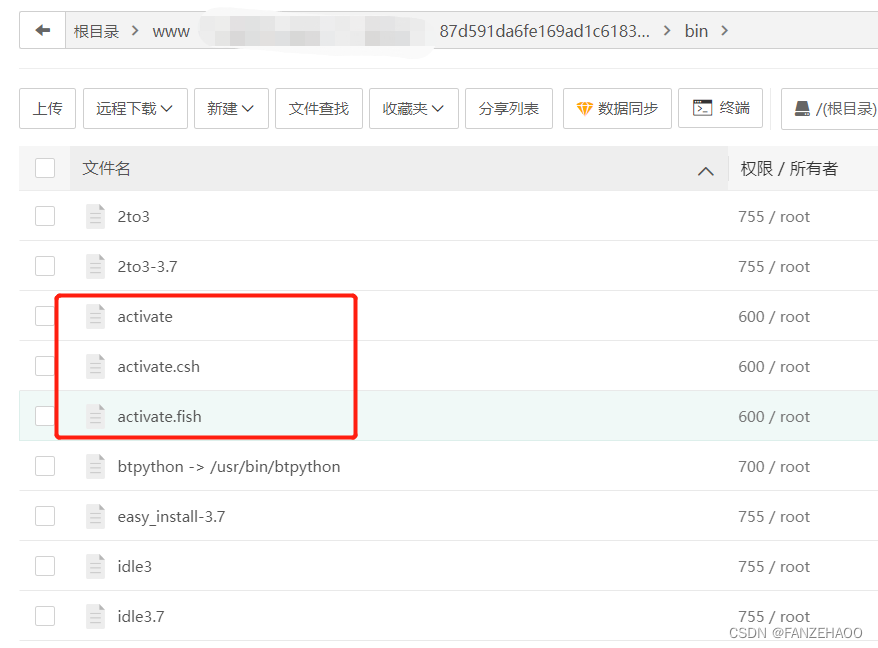Click the file icon beside btpython

pyautogui.click(x=95, y=467)
